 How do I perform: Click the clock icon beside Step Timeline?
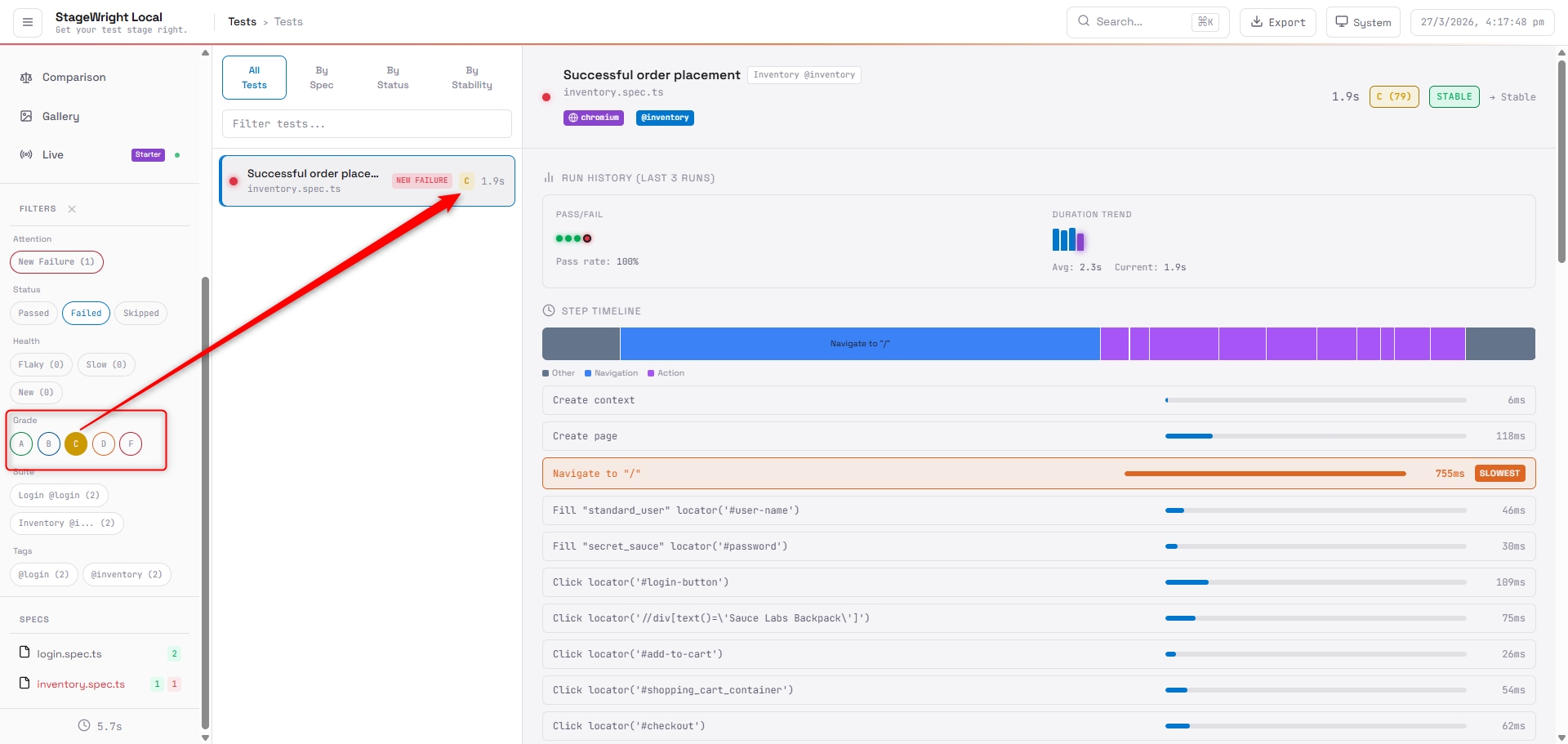click(547, 310)
